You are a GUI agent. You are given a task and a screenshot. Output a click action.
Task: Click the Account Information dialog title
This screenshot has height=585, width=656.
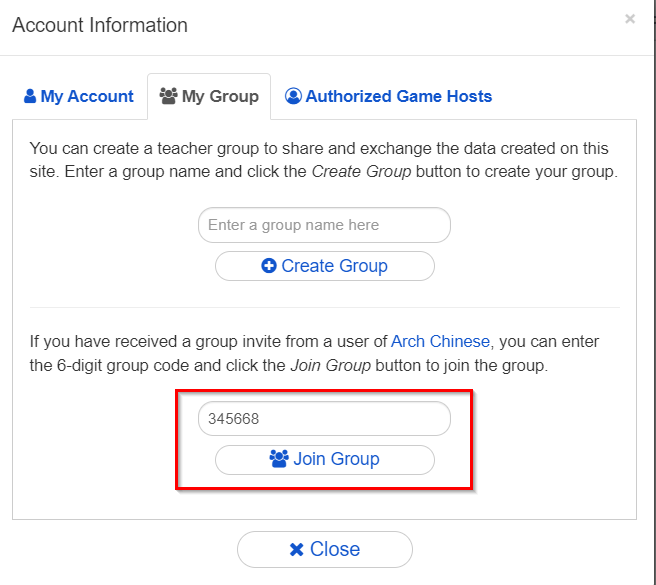click(100, 25)
